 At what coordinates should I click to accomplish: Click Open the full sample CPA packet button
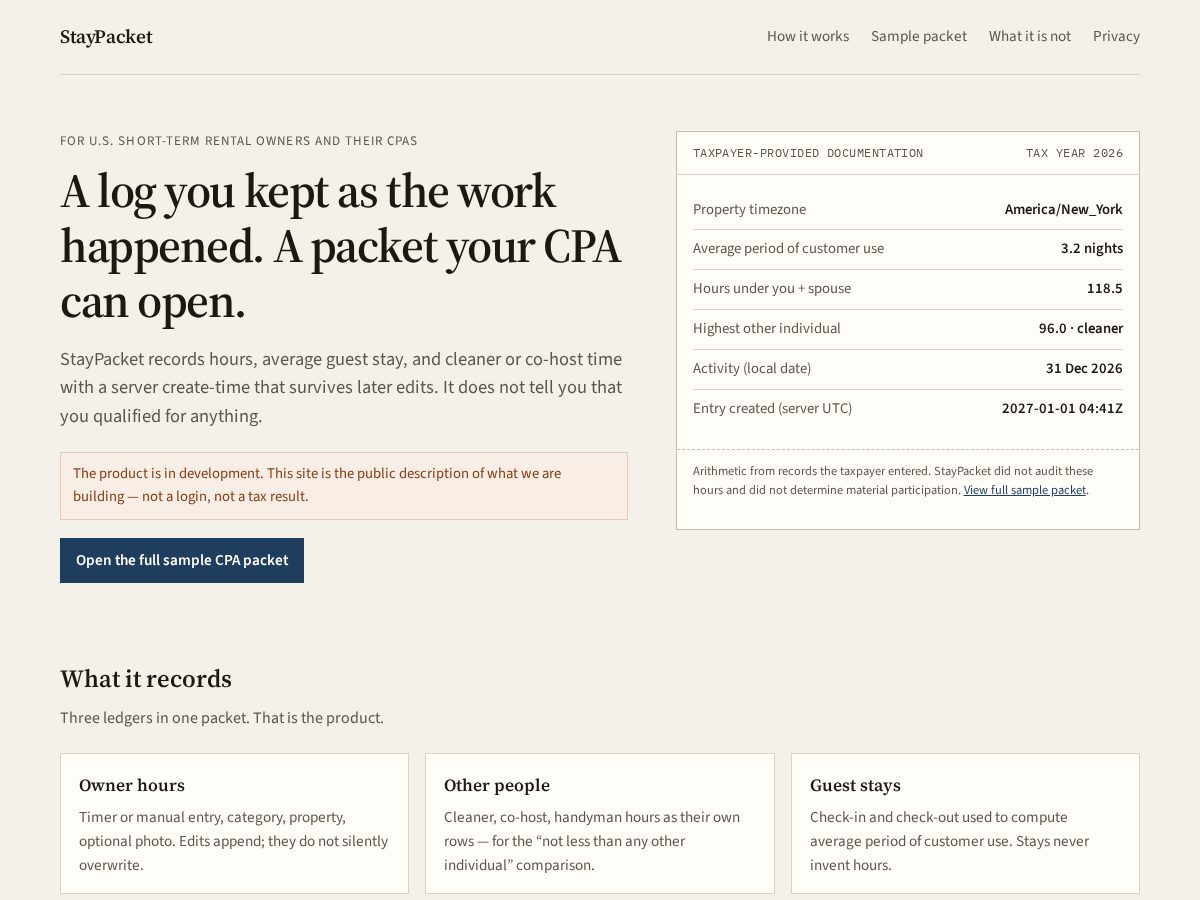pyautogui.click(x=182, y=560)
